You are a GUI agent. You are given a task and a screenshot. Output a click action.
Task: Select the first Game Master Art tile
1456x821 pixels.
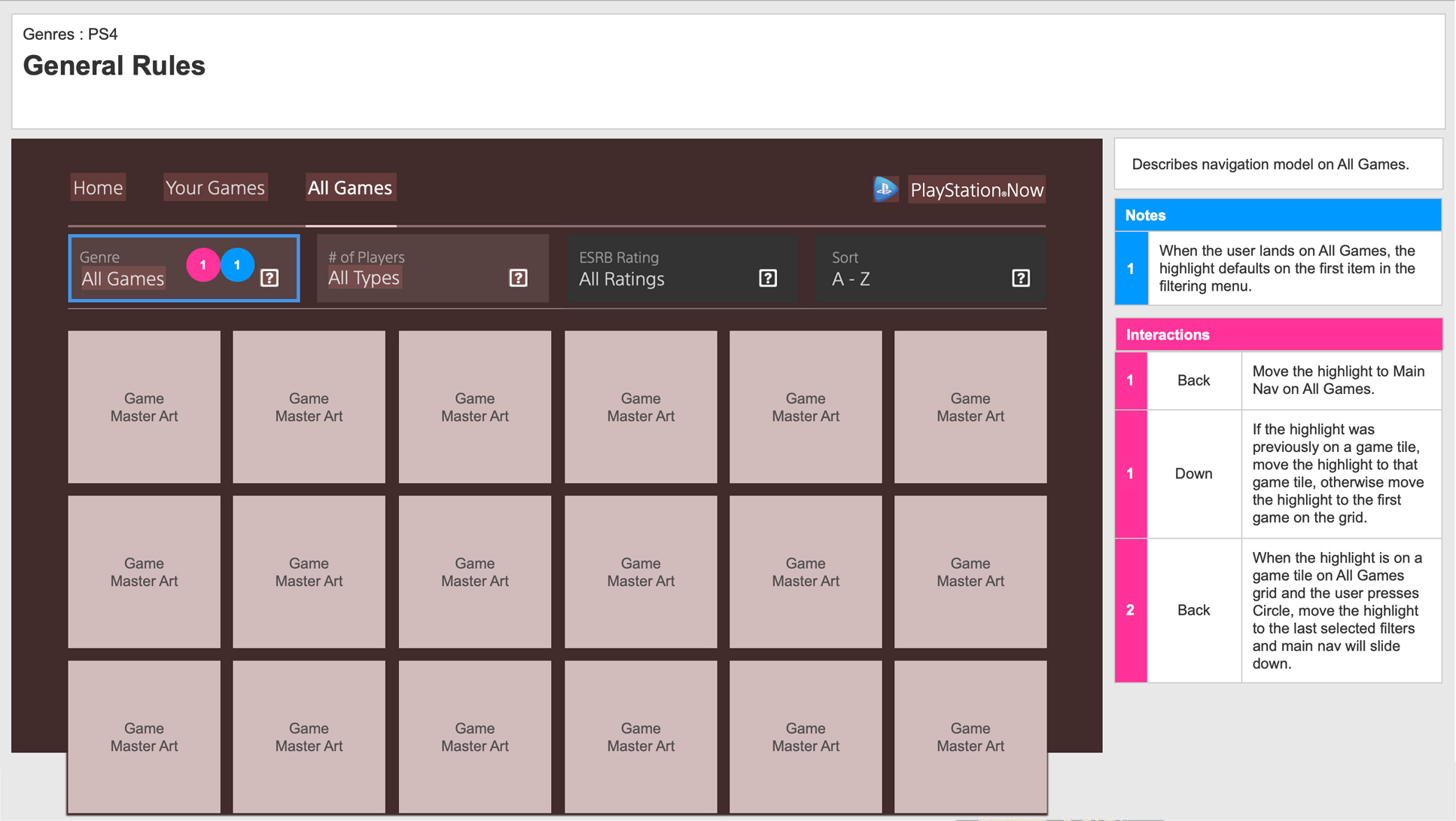pyautogui.click(x=144, y=407)
